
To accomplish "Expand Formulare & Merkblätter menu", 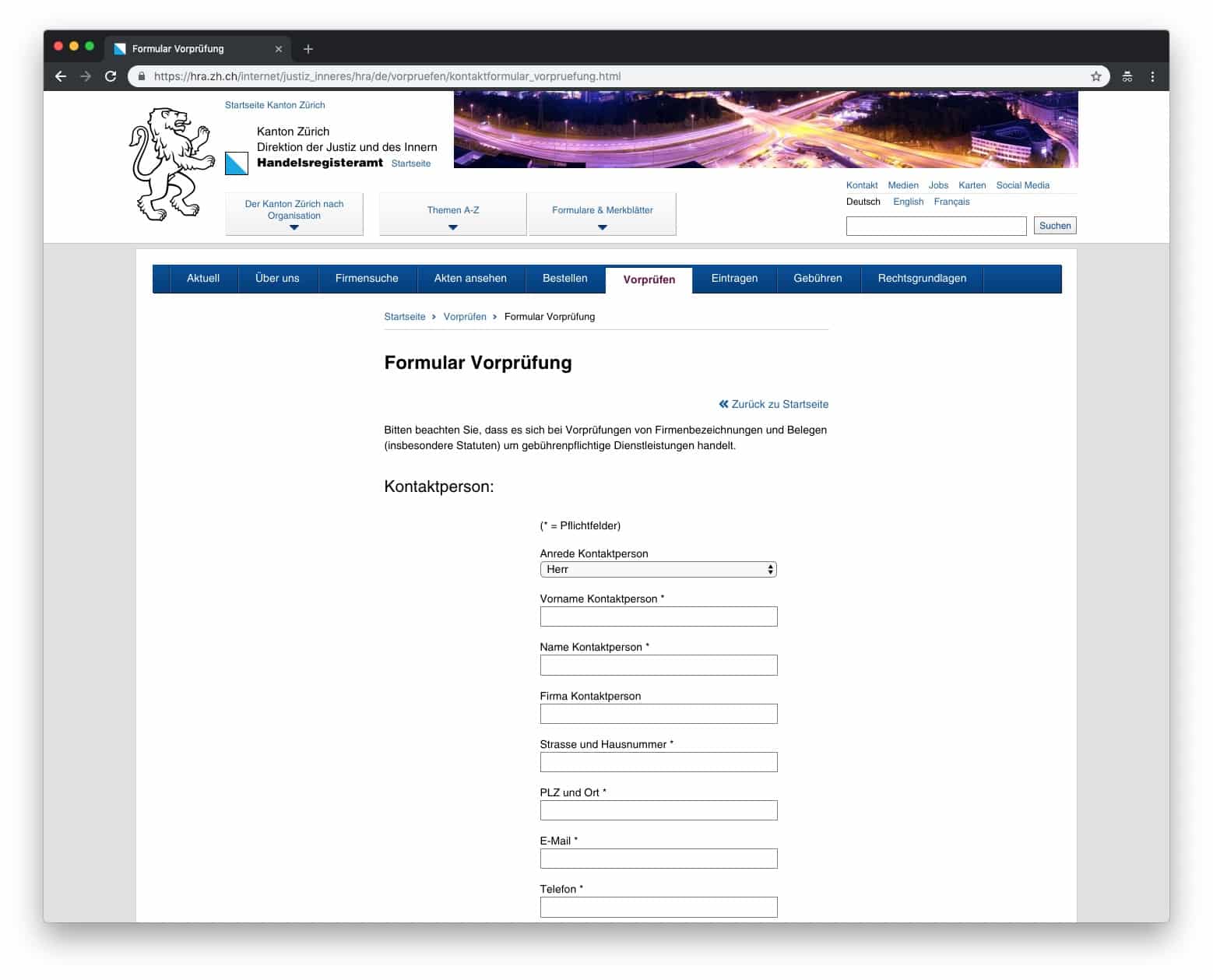I will click(x=602, y=214).
